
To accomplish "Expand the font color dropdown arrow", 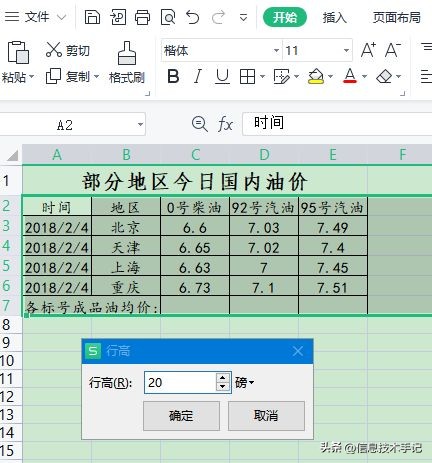I will pos(364,77).
